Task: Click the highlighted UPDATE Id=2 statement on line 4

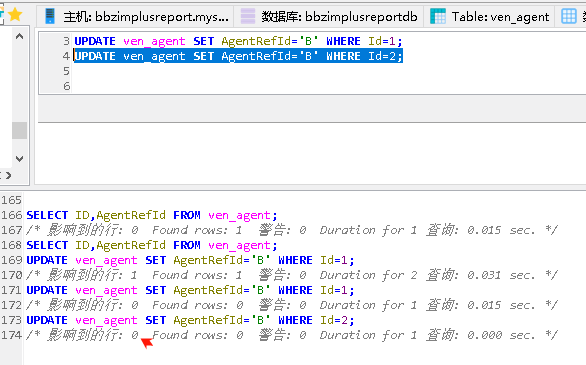Action: [238, 56]
